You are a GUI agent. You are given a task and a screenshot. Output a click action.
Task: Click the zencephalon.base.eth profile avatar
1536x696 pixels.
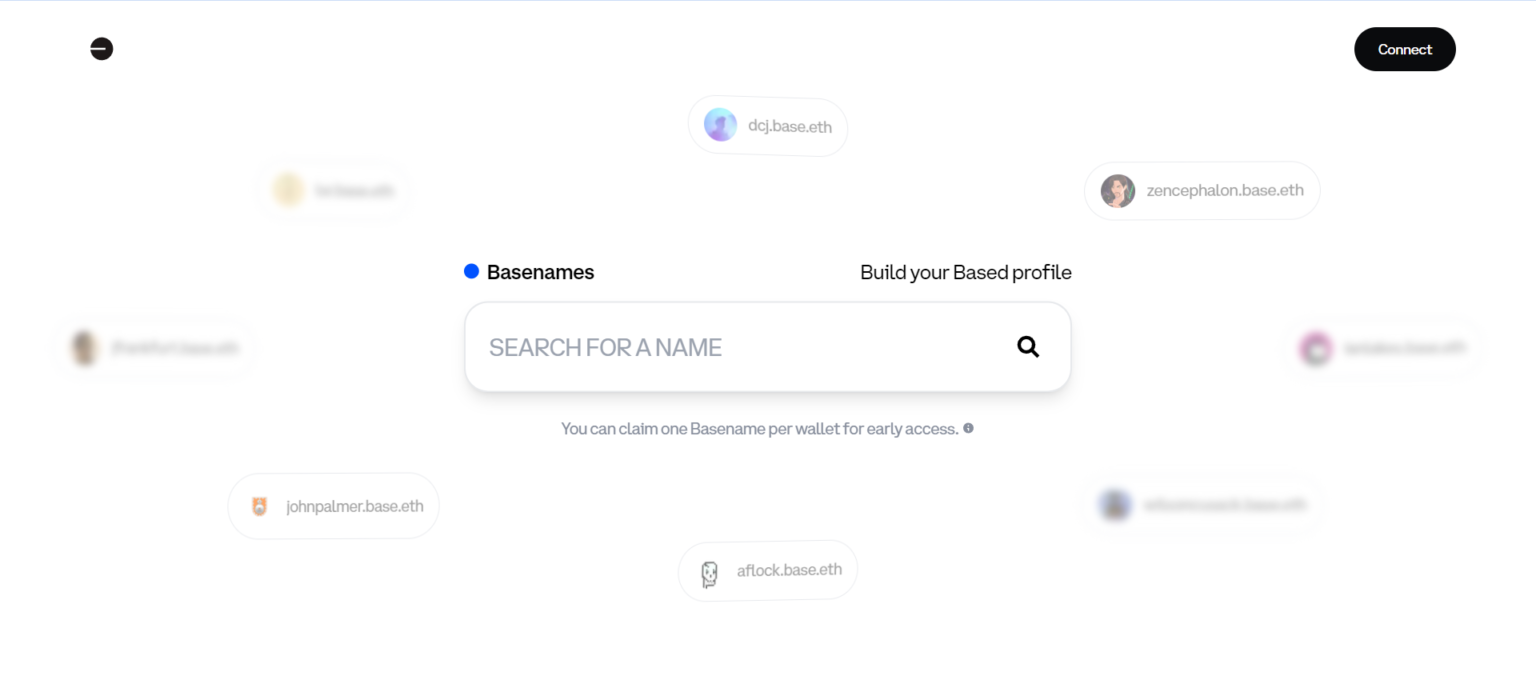[1117, 190]
